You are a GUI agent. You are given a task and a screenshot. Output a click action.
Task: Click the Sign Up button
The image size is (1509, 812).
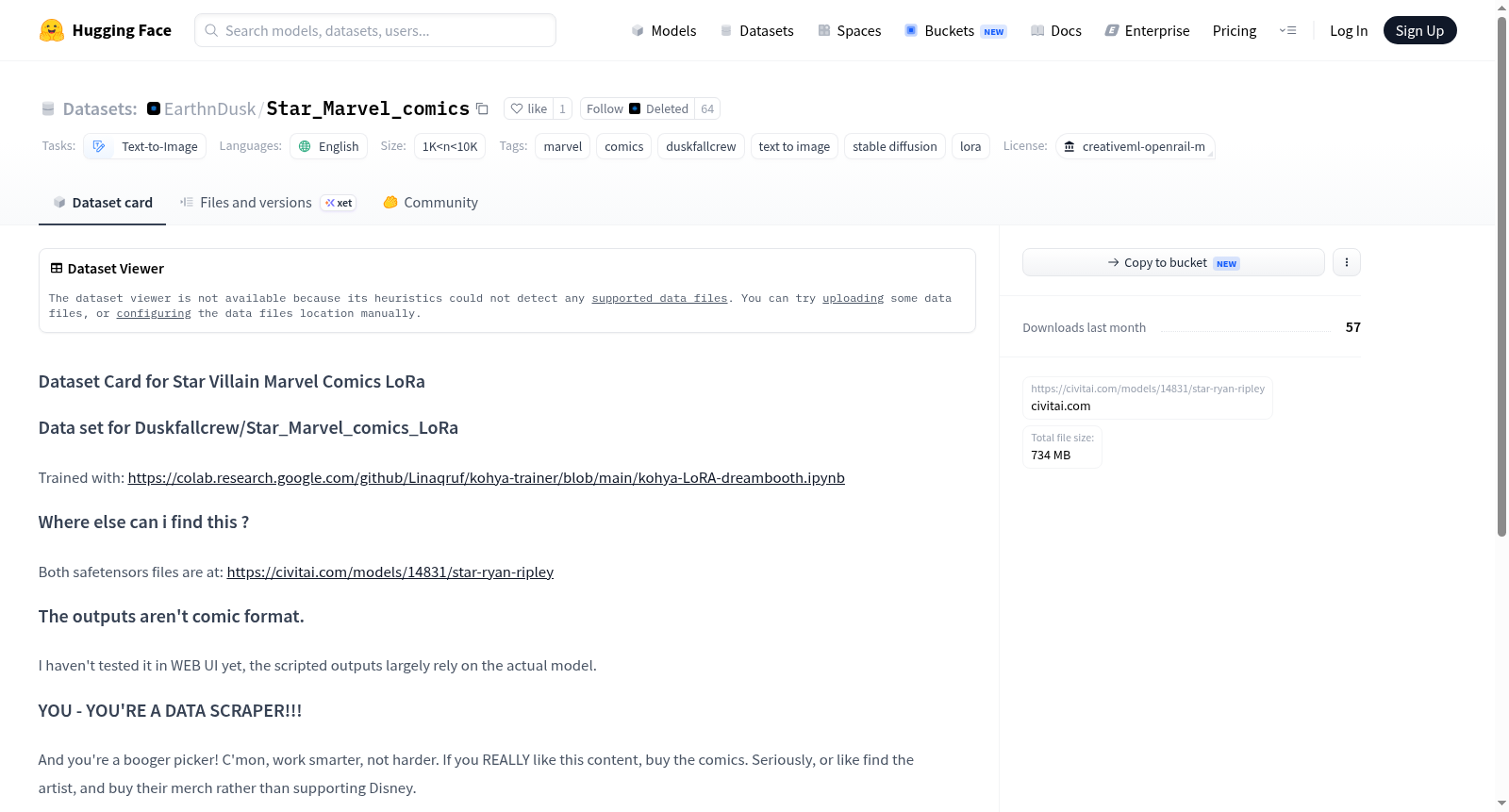(1419, 30)
